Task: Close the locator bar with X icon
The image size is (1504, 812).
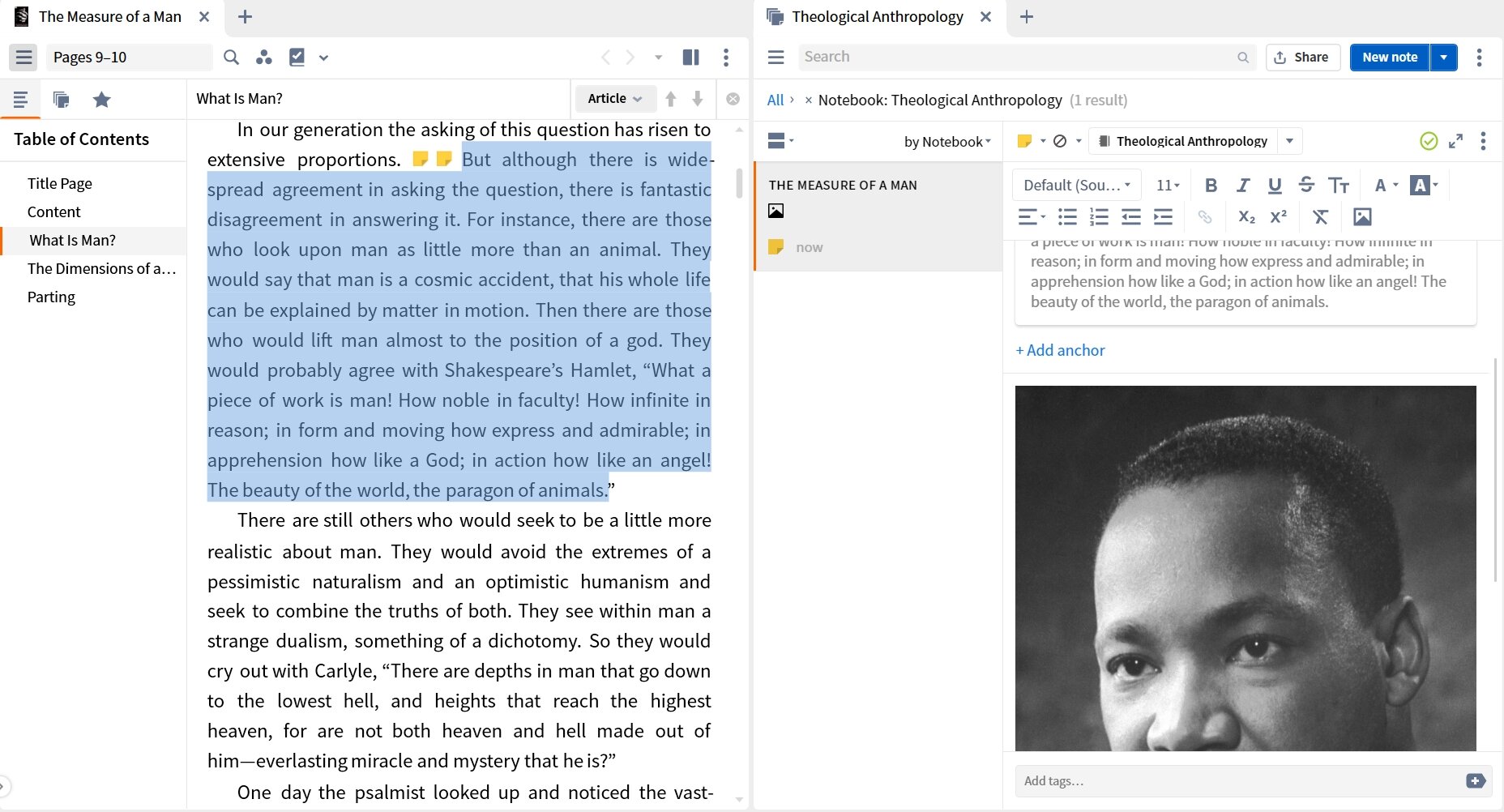Action: pyautogui.click(x=733, y=99)
